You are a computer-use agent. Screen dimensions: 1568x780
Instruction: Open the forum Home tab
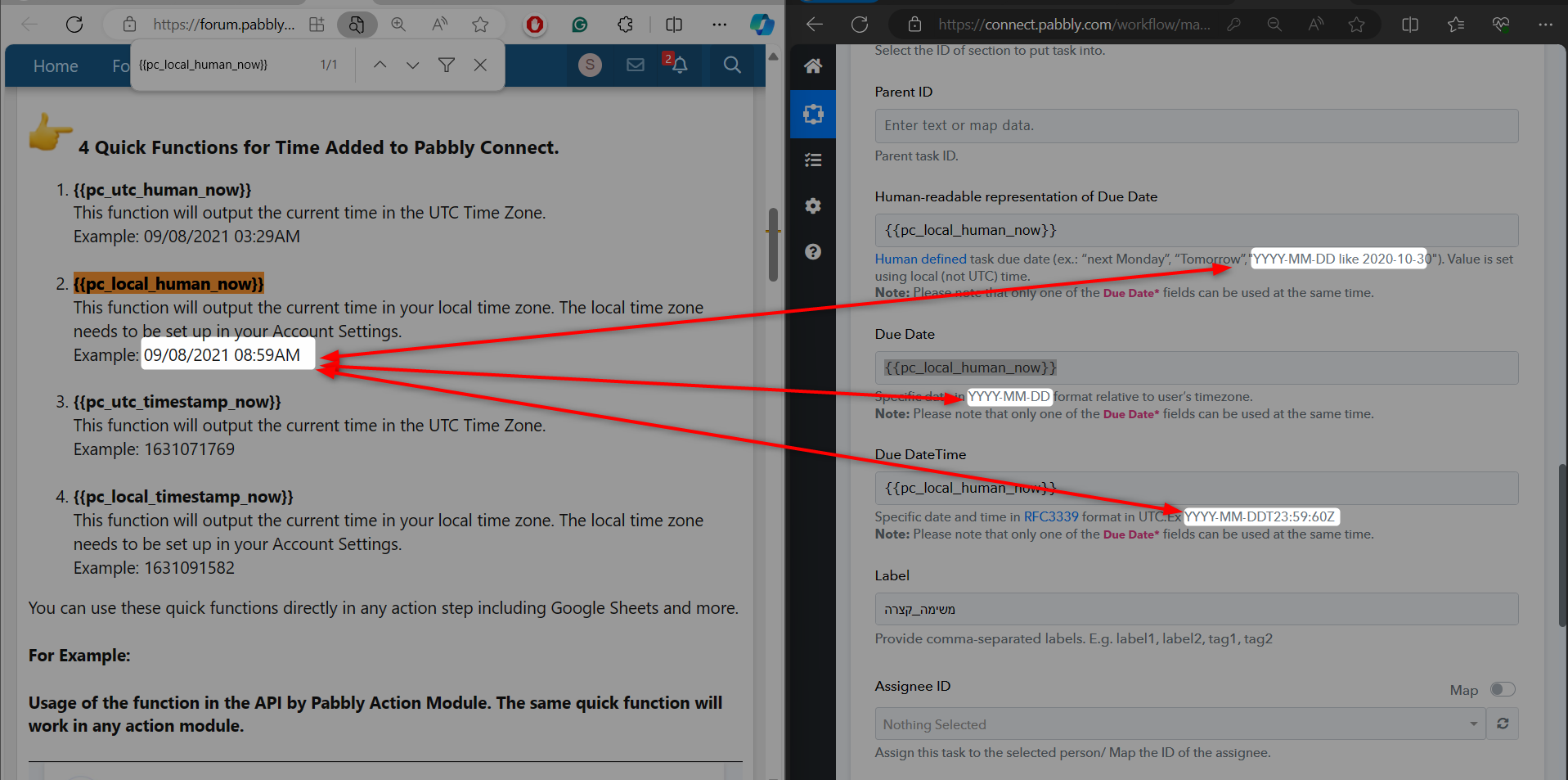point(56,66)
